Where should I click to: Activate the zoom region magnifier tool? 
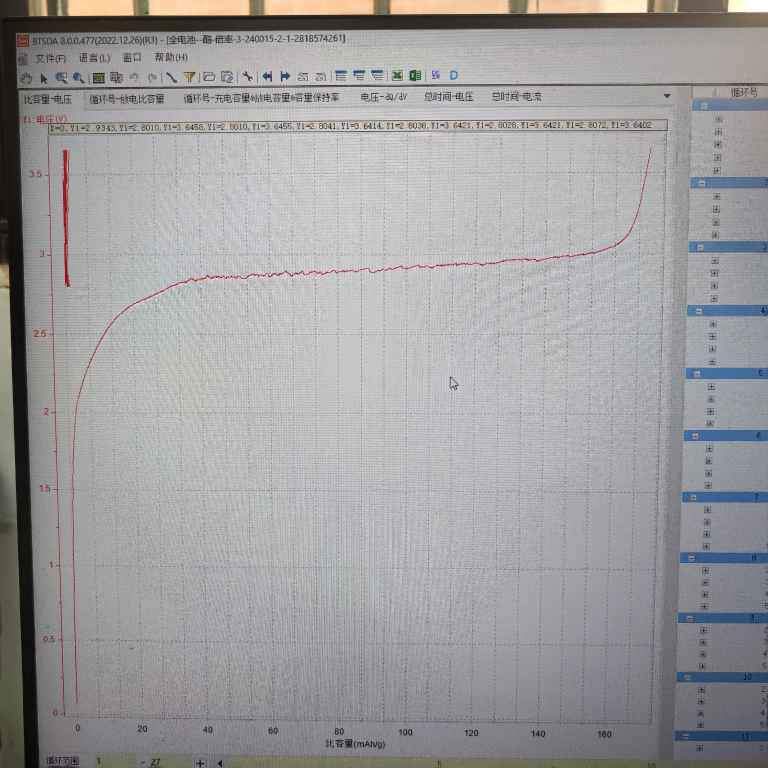[x=61, y=77]
